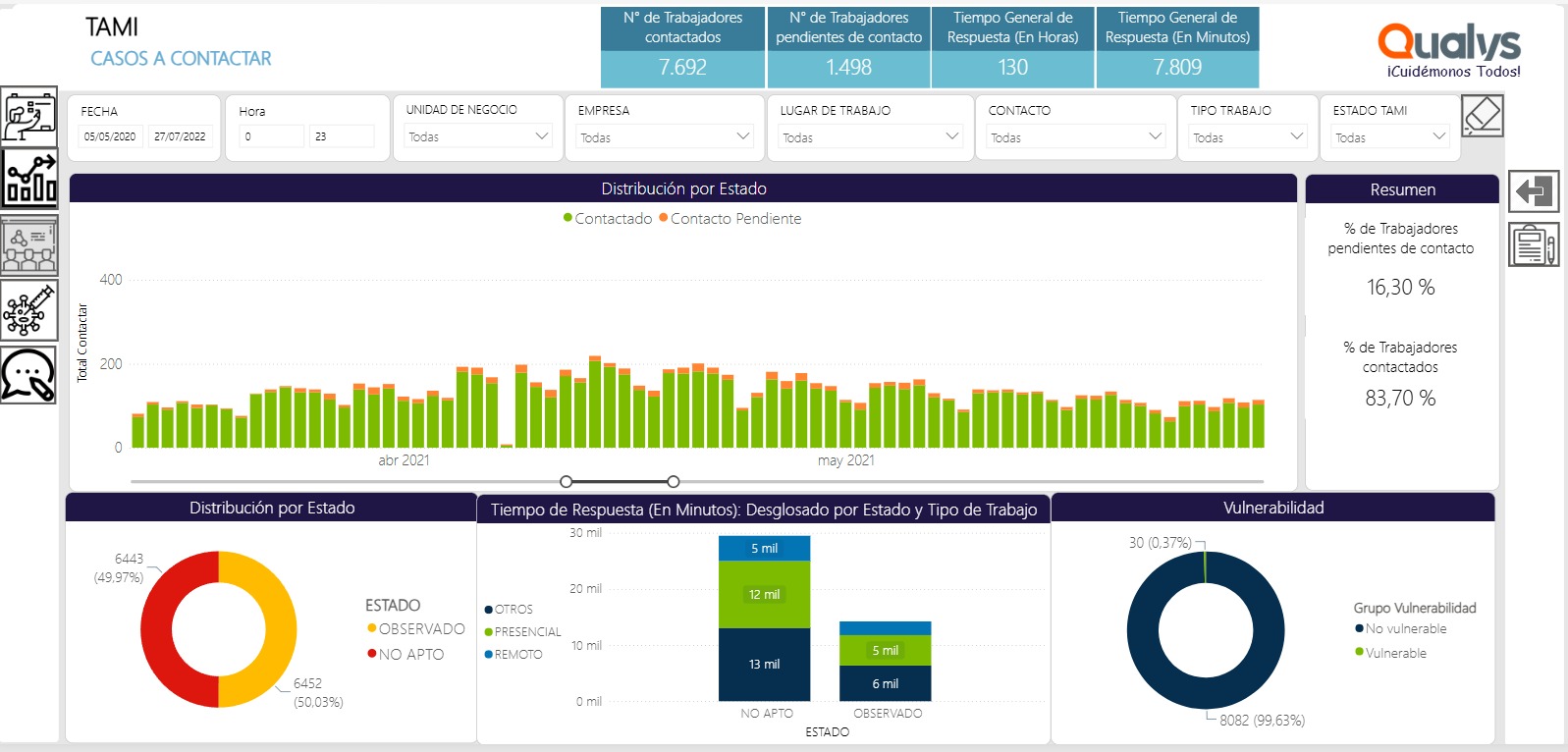Toggle the Contacto Pendiente legend item
This screenshot has width=1568, height=752.
tap(730, 219)
